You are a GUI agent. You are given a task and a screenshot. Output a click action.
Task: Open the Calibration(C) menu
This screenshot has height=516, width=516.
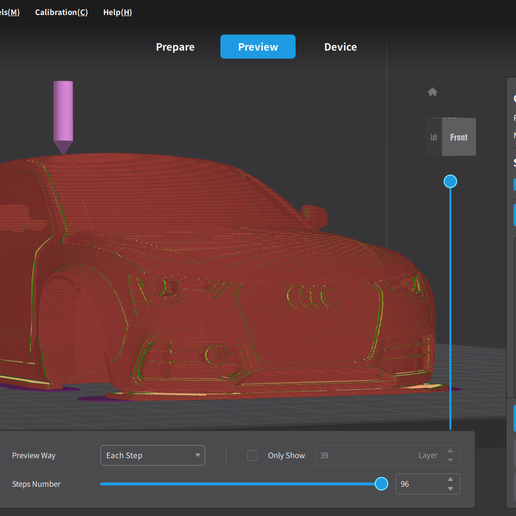click(61, 12)
